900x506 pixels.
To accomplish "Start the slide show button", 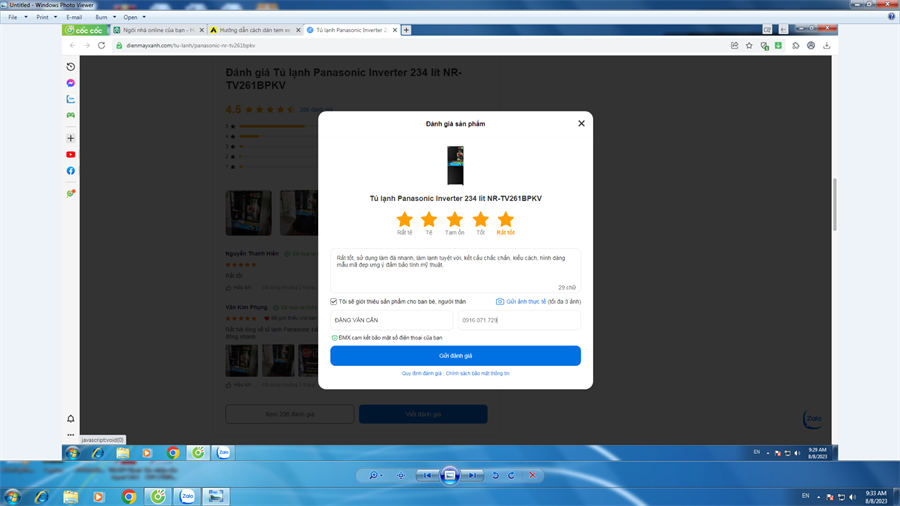I will (450, 475).
